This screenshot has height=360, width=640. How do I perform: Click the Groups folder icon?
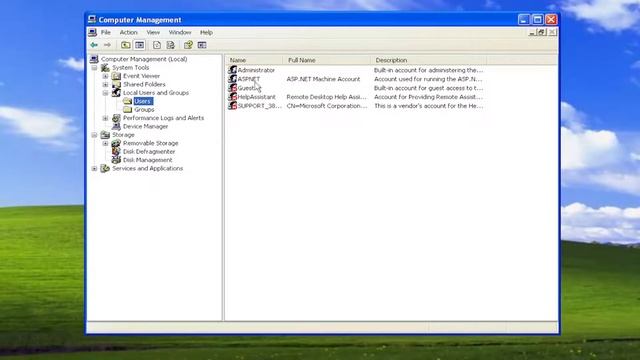pos(127,109)
